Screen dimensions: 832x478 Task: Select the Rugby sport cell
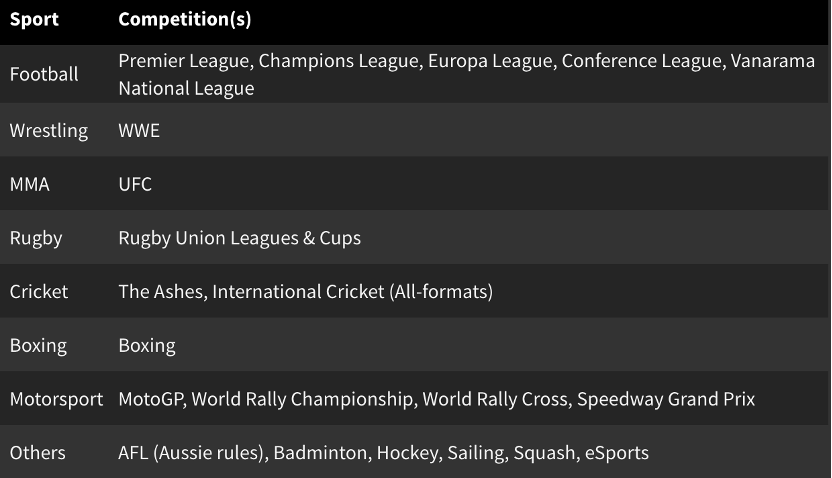(x=36, y=238)
